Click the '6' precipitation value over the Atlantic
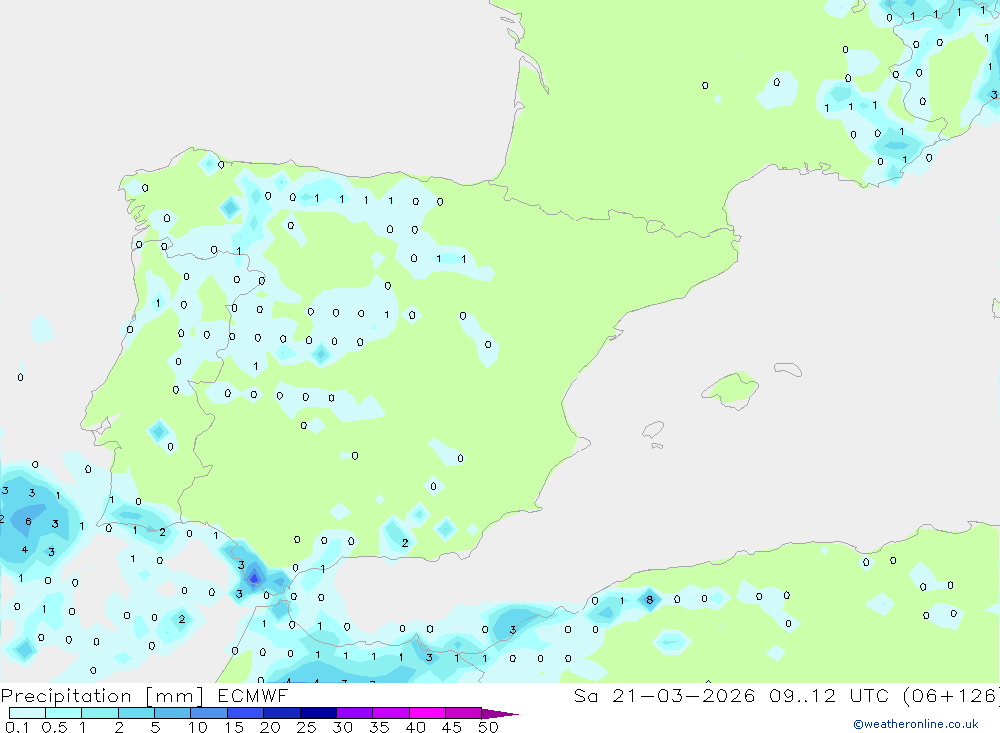Viewport: 1000px width, 733px height. [x=28, y=522]
